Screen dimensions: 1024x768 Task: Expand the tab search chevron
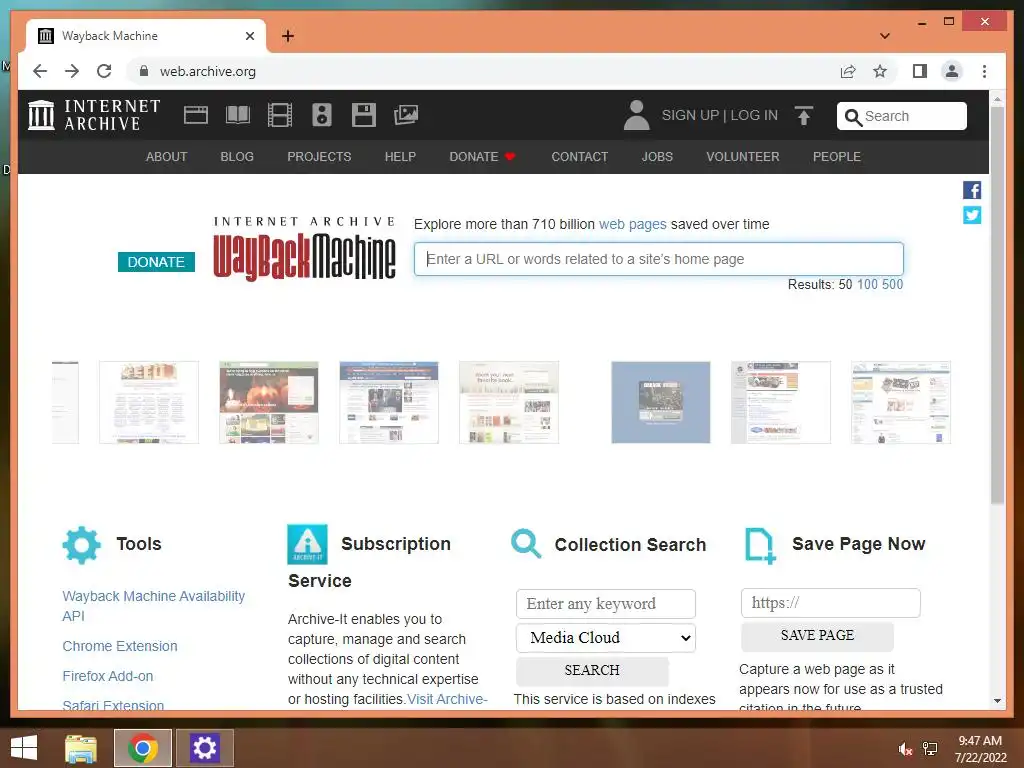click(885, 36)
